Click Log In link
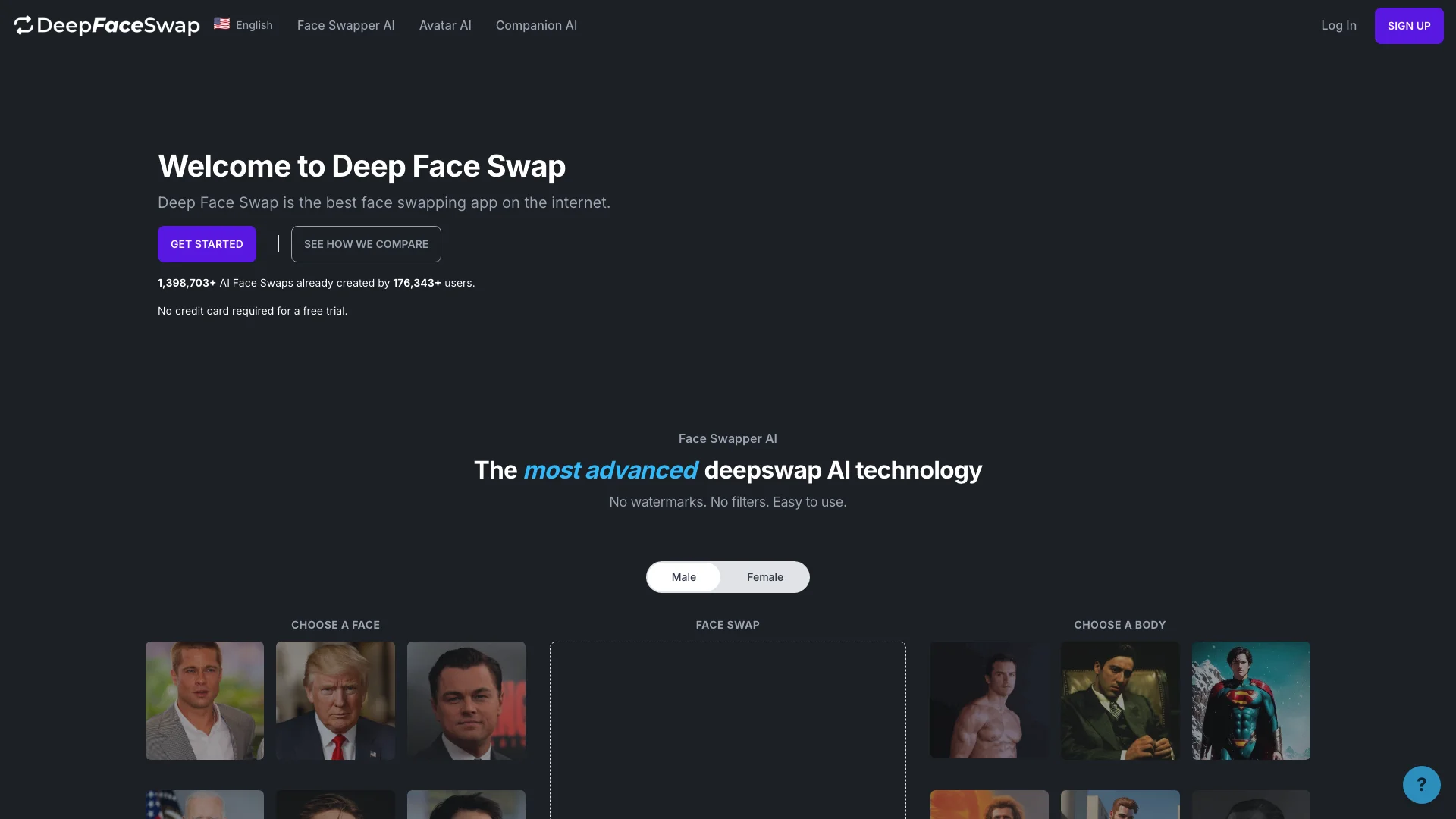 (1338, 26)
